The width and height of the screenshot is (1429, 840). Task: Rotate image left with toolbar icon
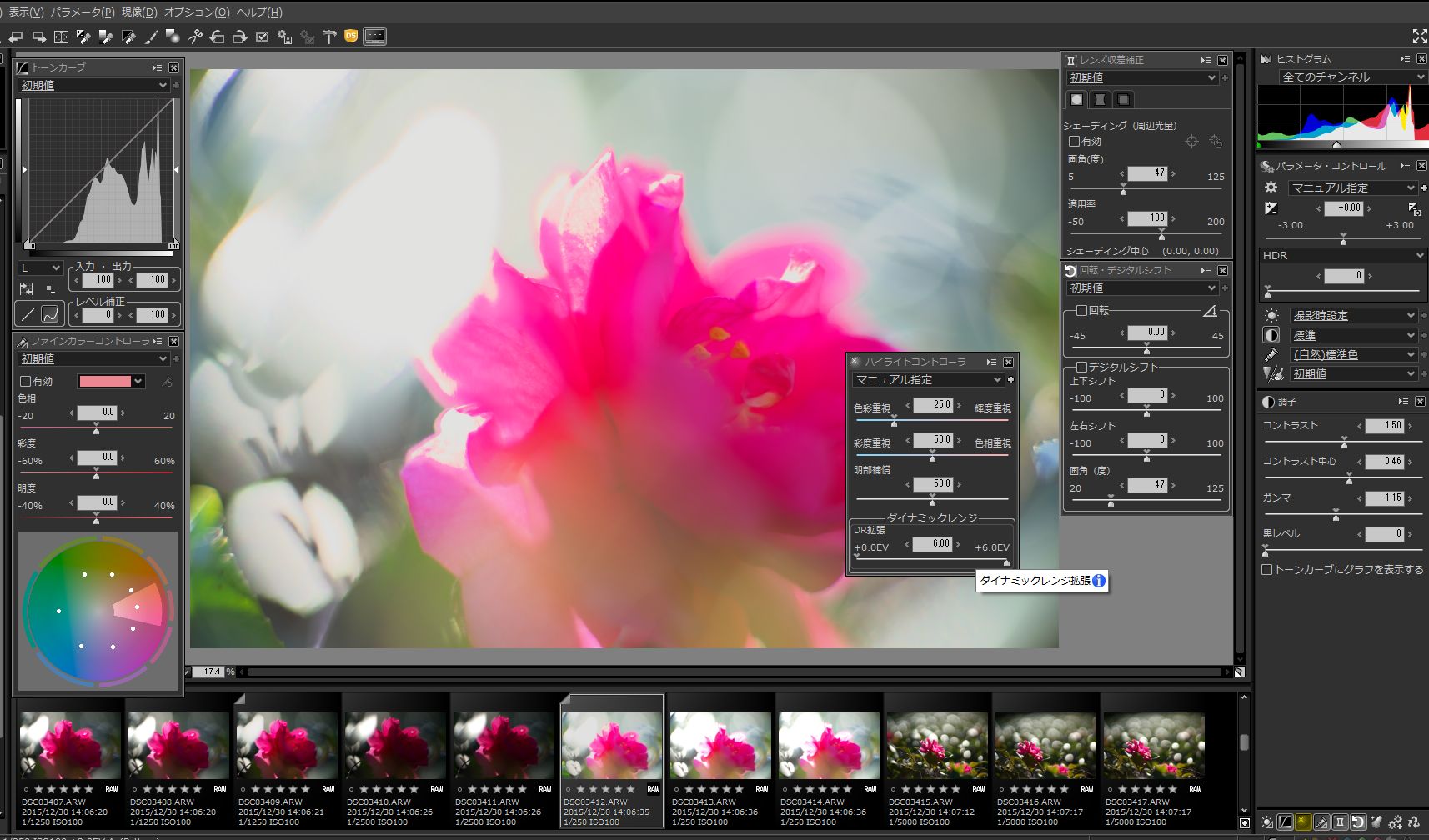point(218,37)
